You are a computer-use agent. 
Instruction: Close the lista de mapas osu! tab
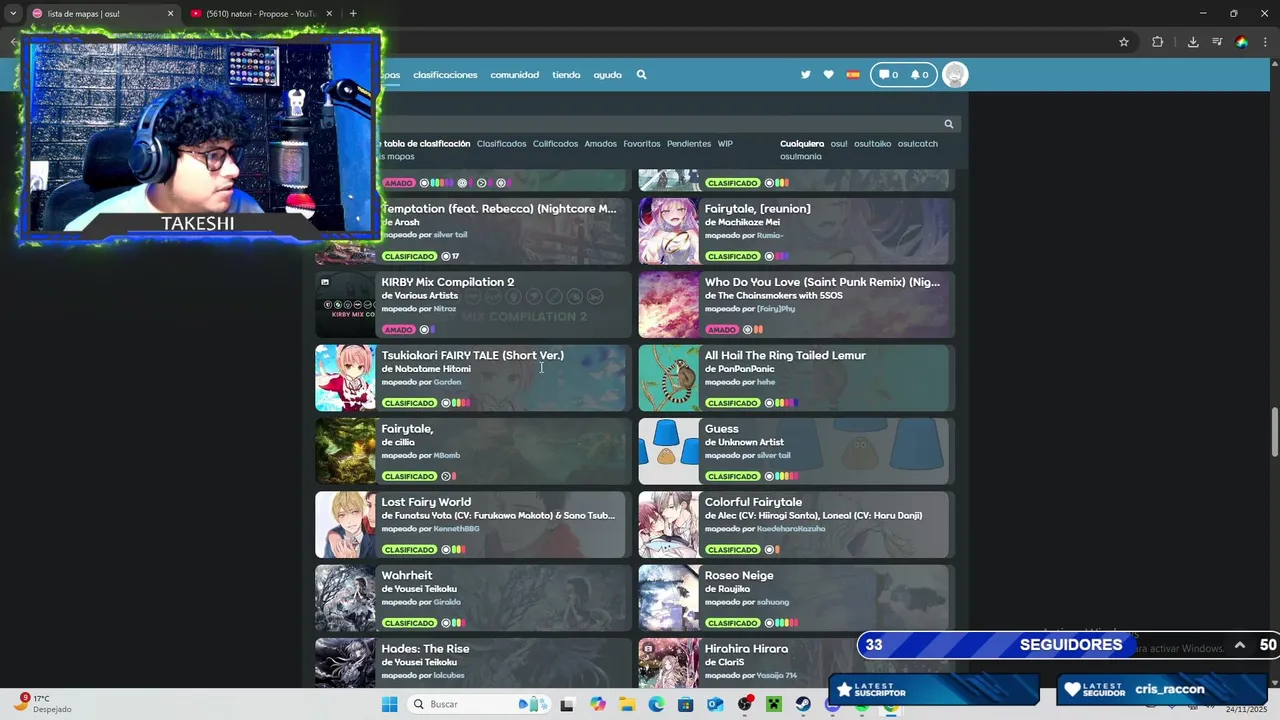[x=170, y=14]
